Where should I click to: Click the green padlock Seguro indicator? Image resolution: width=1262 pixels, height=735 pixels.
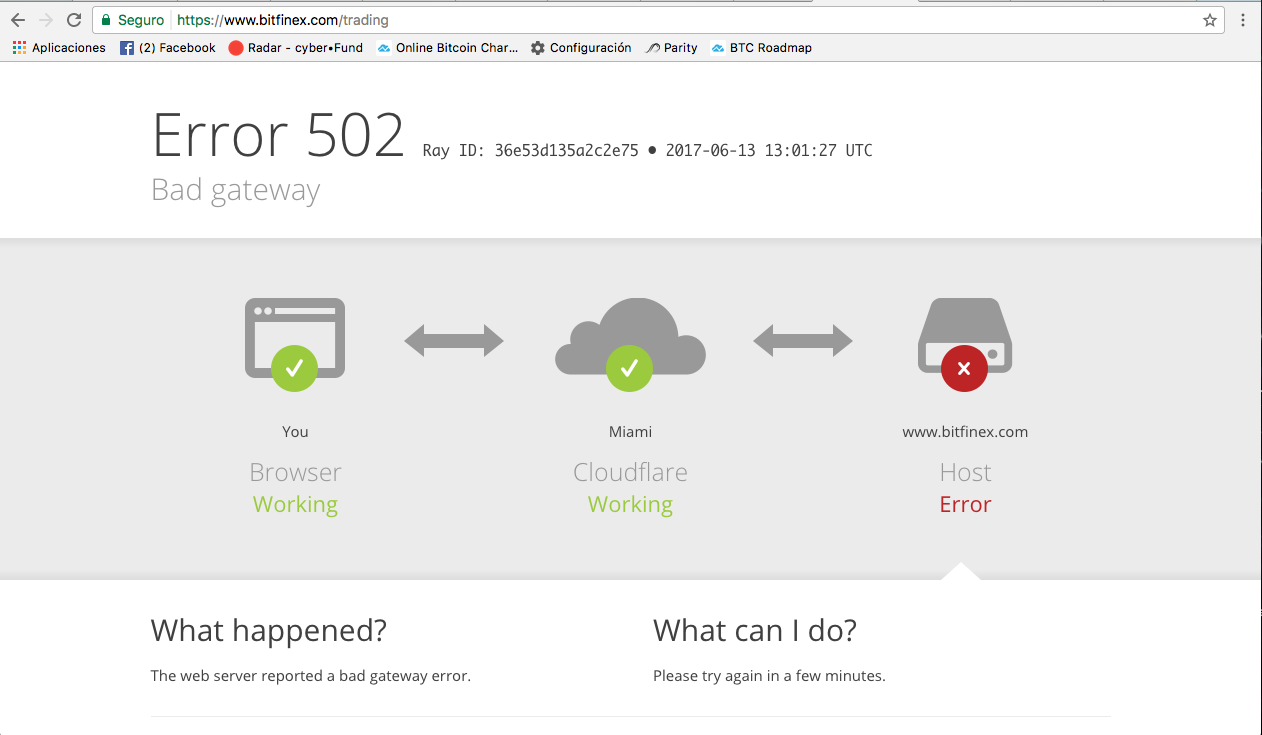132,20
